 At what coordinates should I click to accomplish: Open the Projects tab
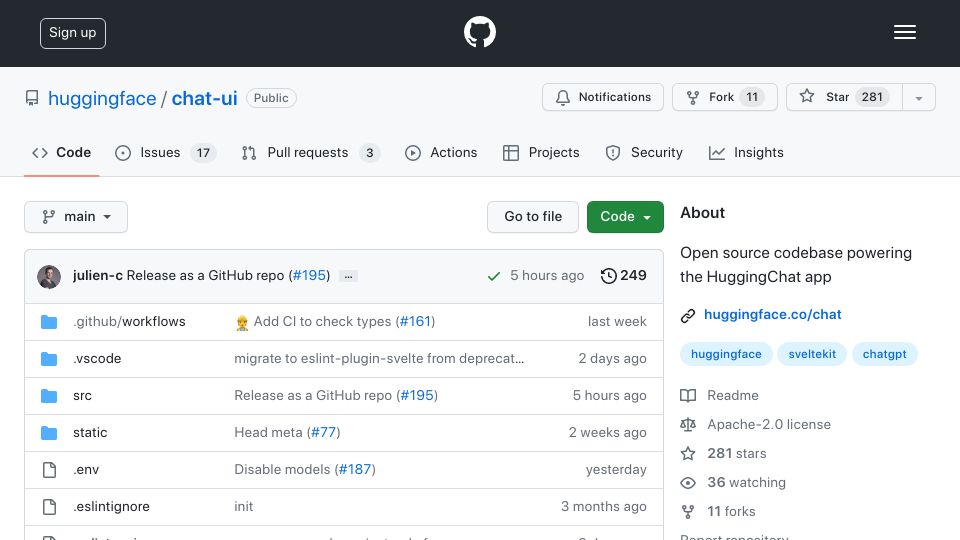click(541, 152)
